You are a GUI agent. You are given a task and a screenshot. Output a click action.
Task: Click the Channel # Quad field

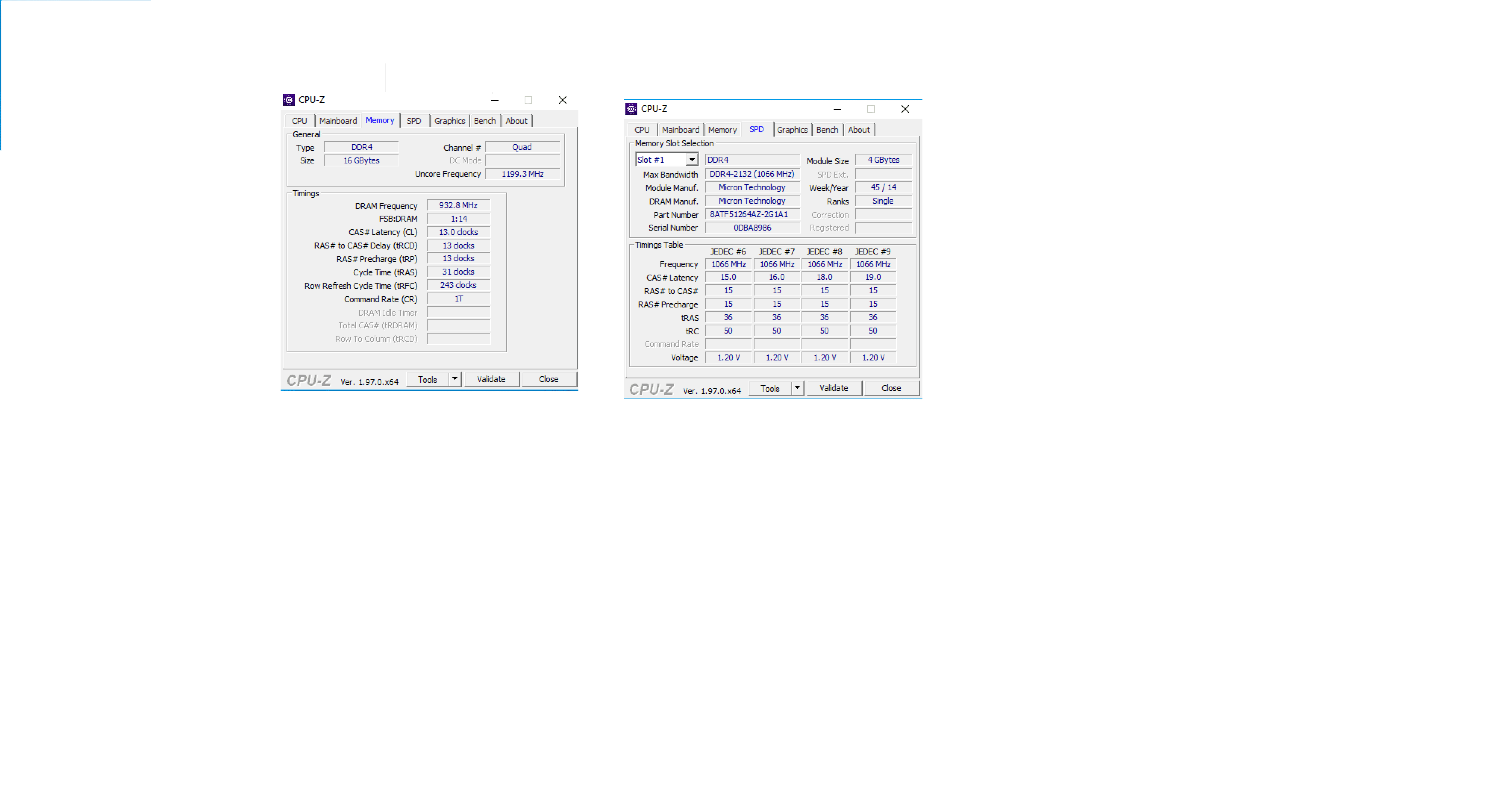[x=522, y=147]
